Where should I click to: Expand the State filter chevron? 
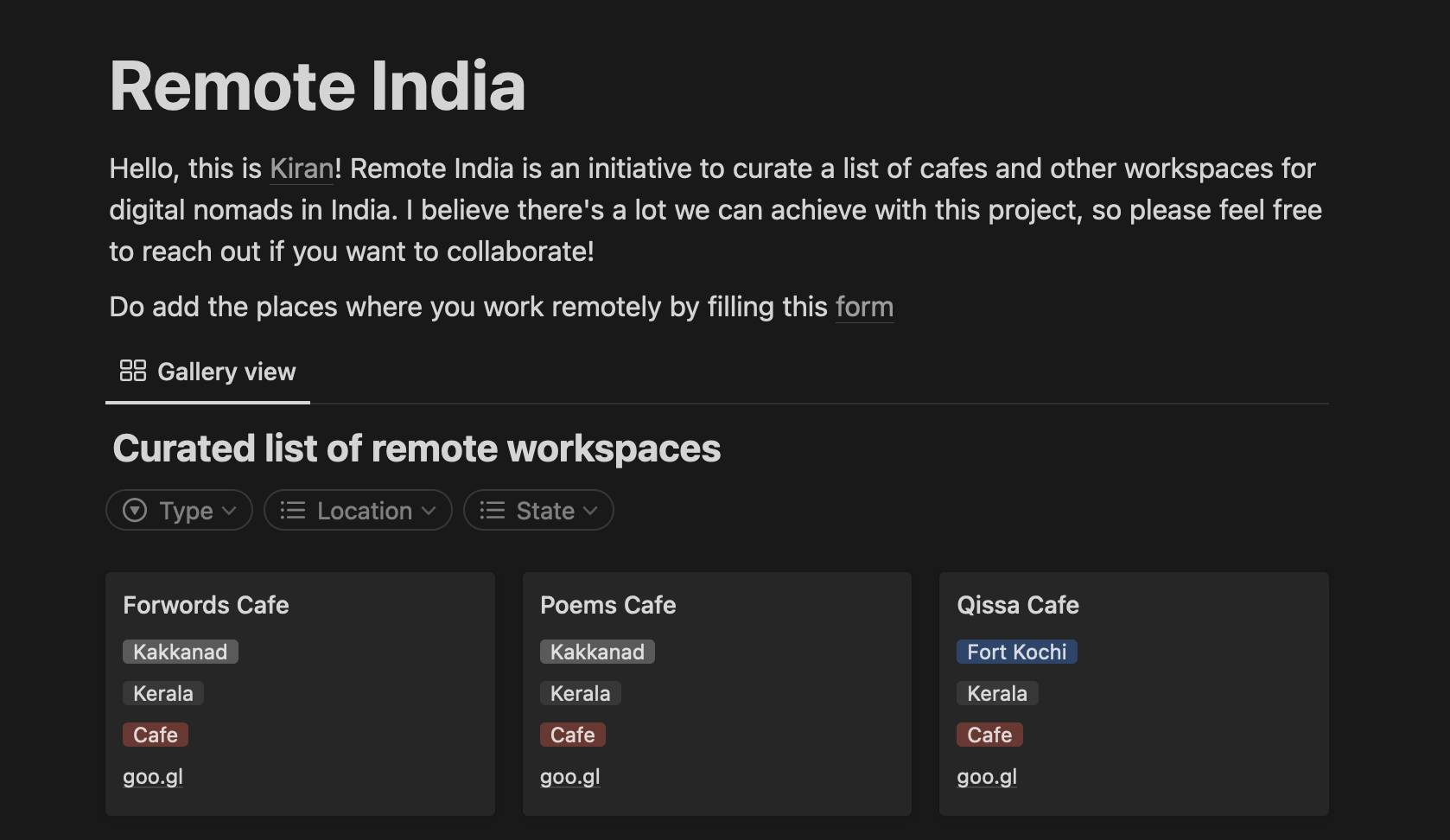590,511
